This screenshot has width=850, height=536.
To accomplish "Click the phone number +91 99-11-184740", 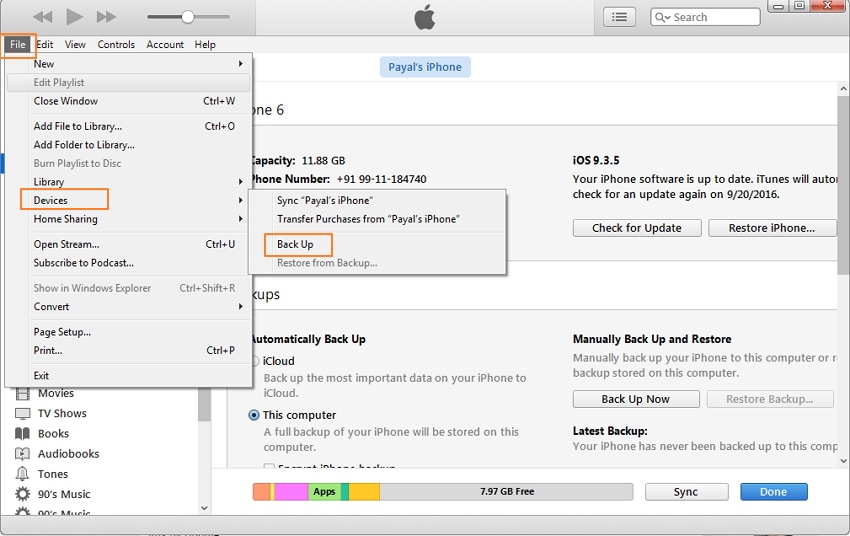I will 381,179.
